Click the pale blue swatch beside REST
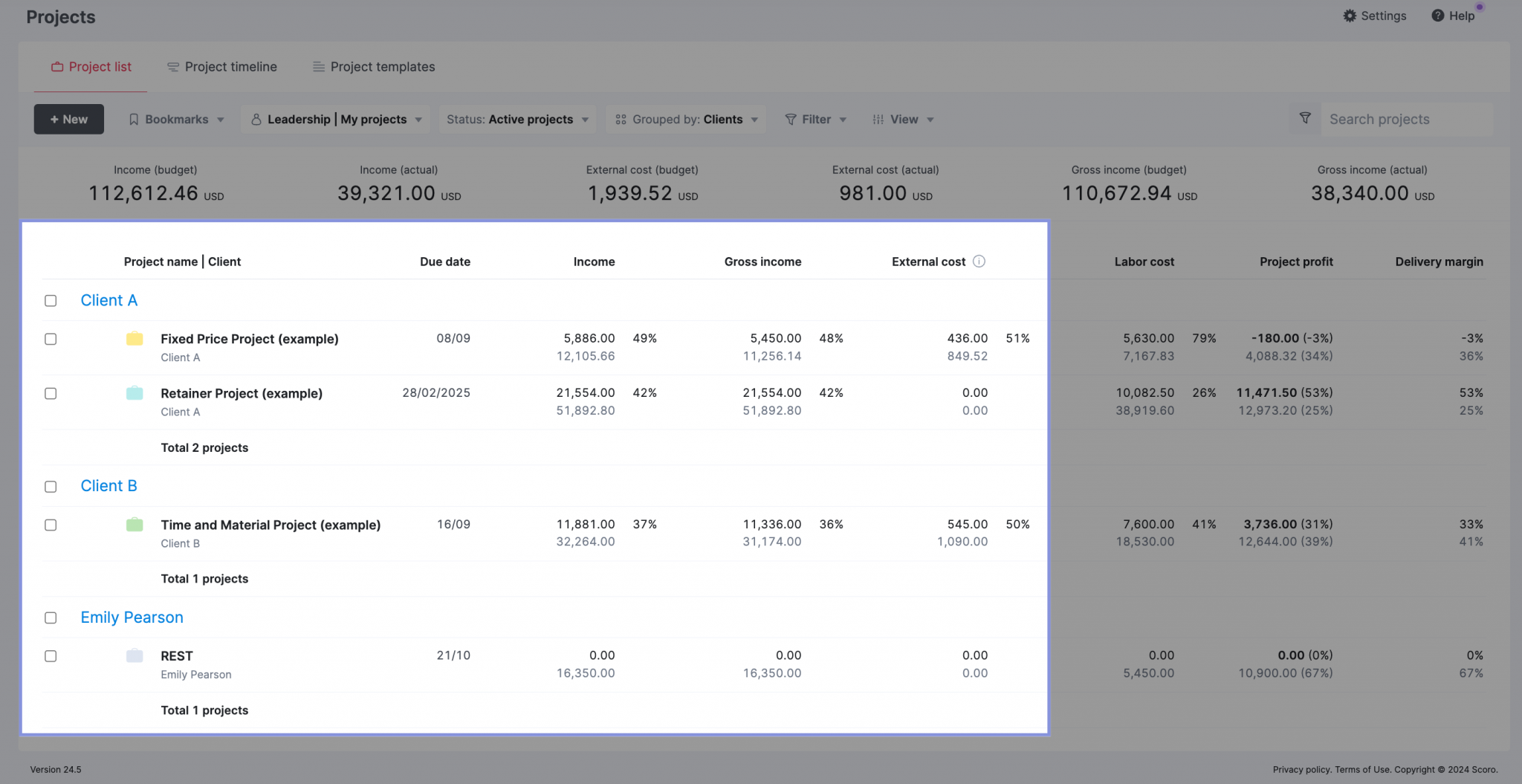 [x=135, y=656]
